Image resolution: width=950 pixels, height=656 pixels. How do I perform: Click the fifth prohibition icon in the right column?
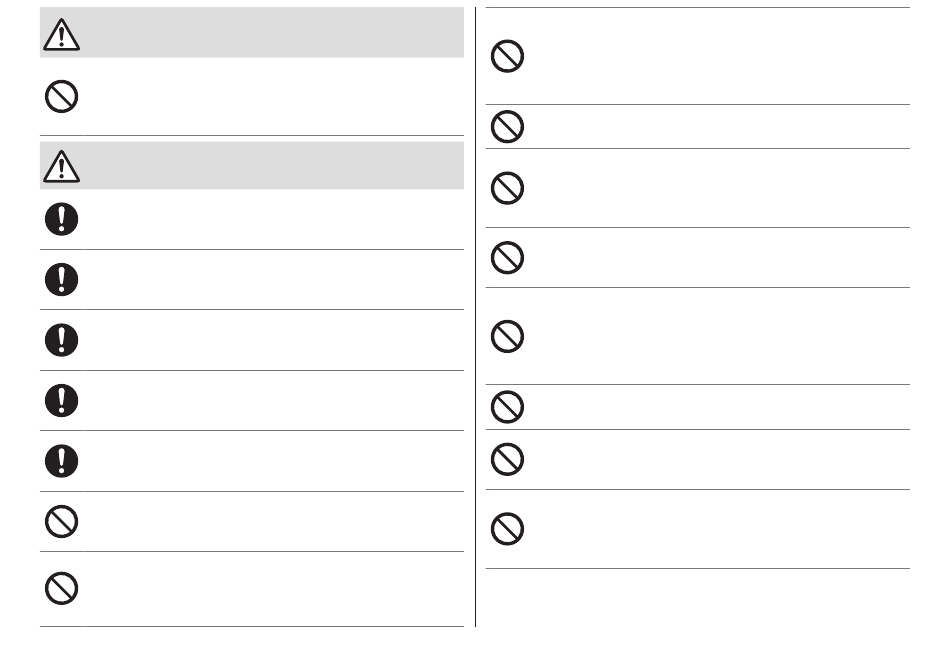[507, 336]
